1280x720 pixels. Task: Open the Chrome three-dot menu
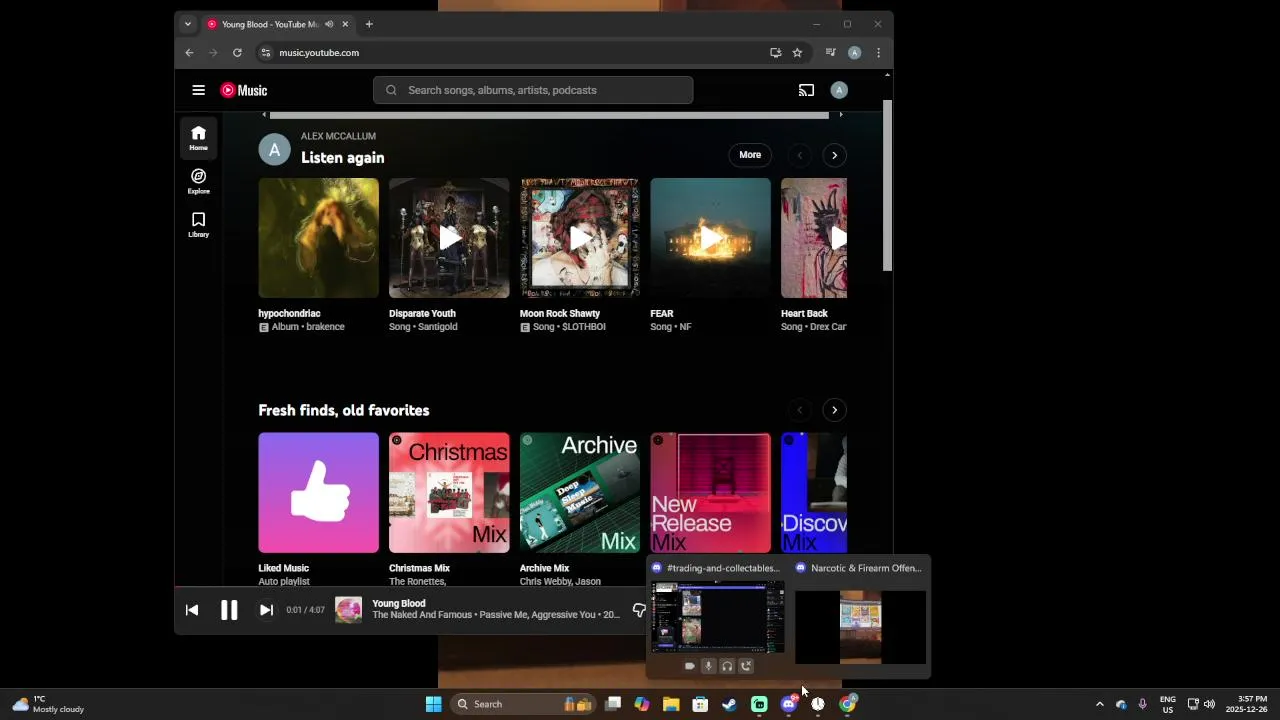(878, 53)
